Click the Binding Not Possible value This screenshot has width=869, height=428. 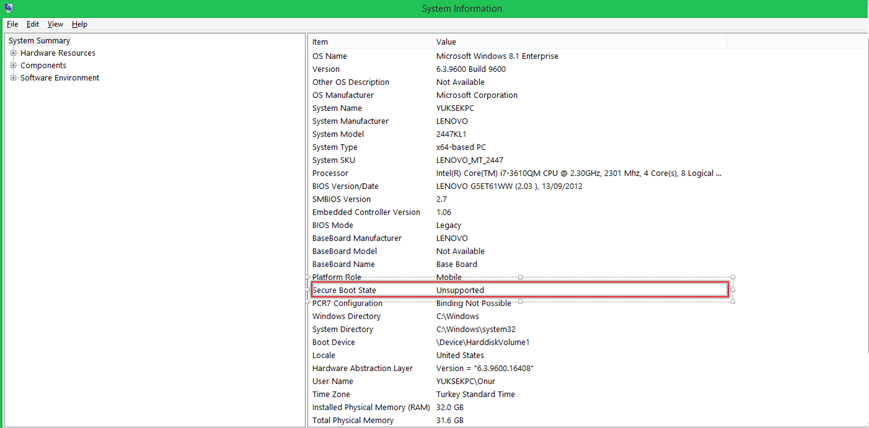click(x=473, y=303)
